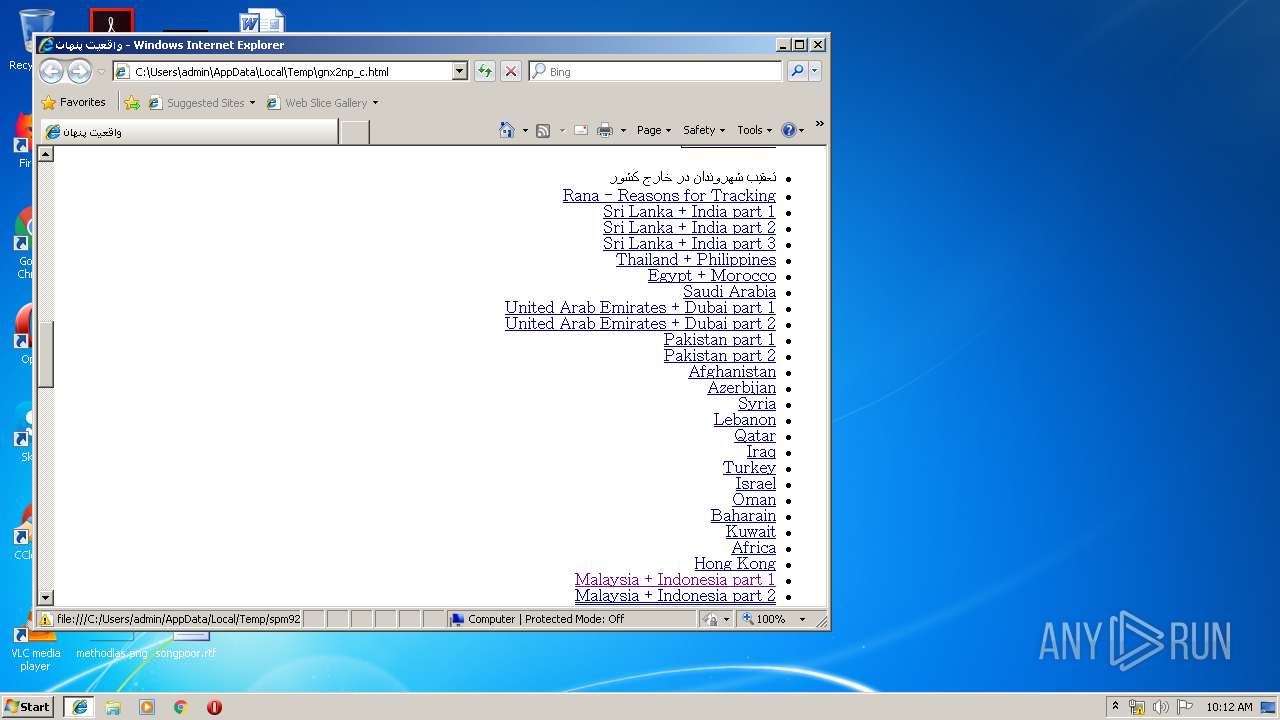Open the Afghanistan link
The image size is (1280, 720).
pyautogui.click(x=732, y=371)
